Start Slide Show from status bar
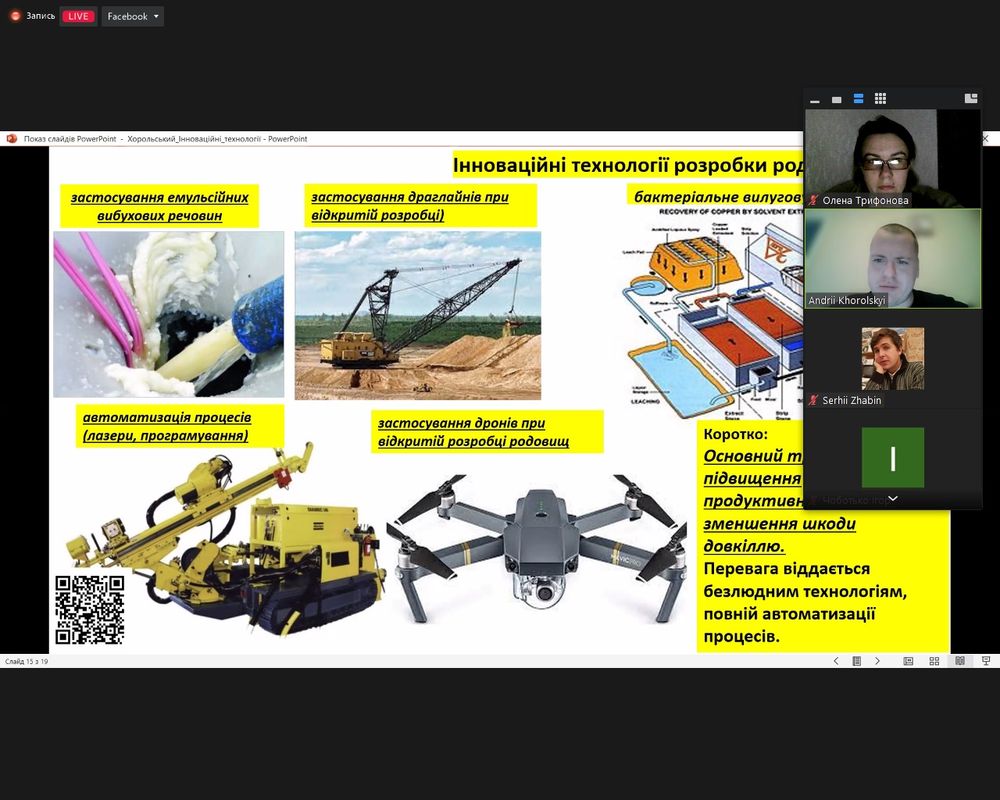This screenshot has height=800, width=1000. 986,661
